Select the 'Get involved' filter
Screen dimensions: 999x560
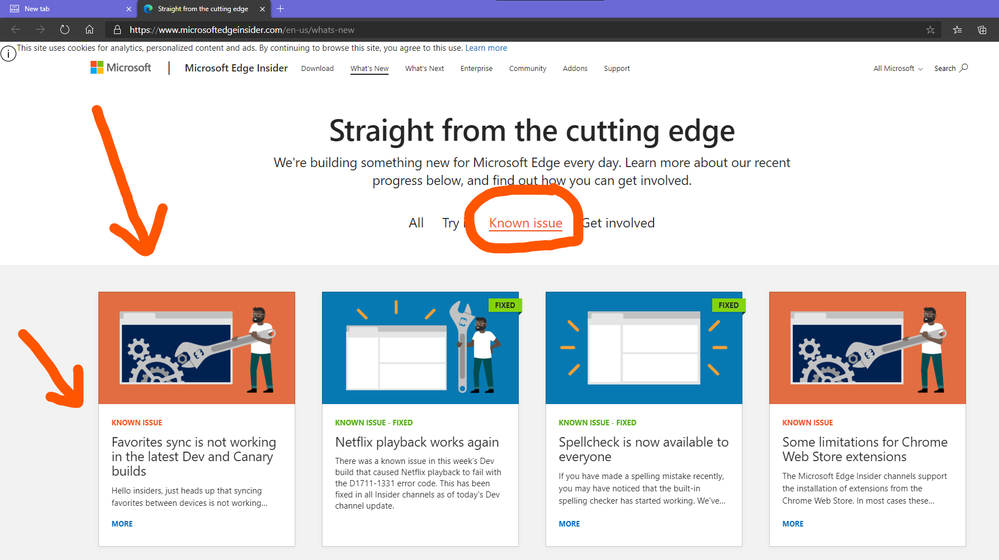[619, 223]
